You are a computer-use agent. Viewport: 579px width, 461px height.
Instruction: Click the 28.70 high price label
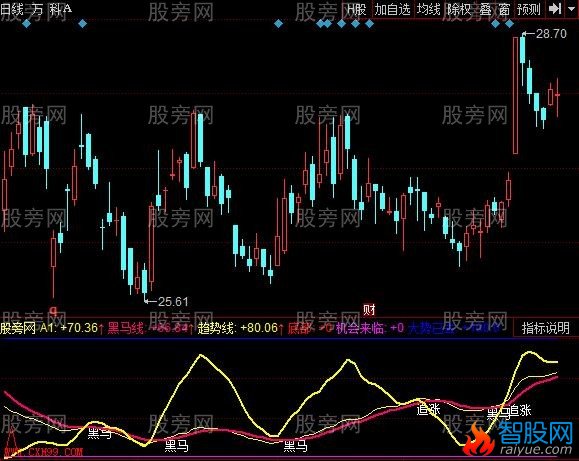click(x=551, y=34)
